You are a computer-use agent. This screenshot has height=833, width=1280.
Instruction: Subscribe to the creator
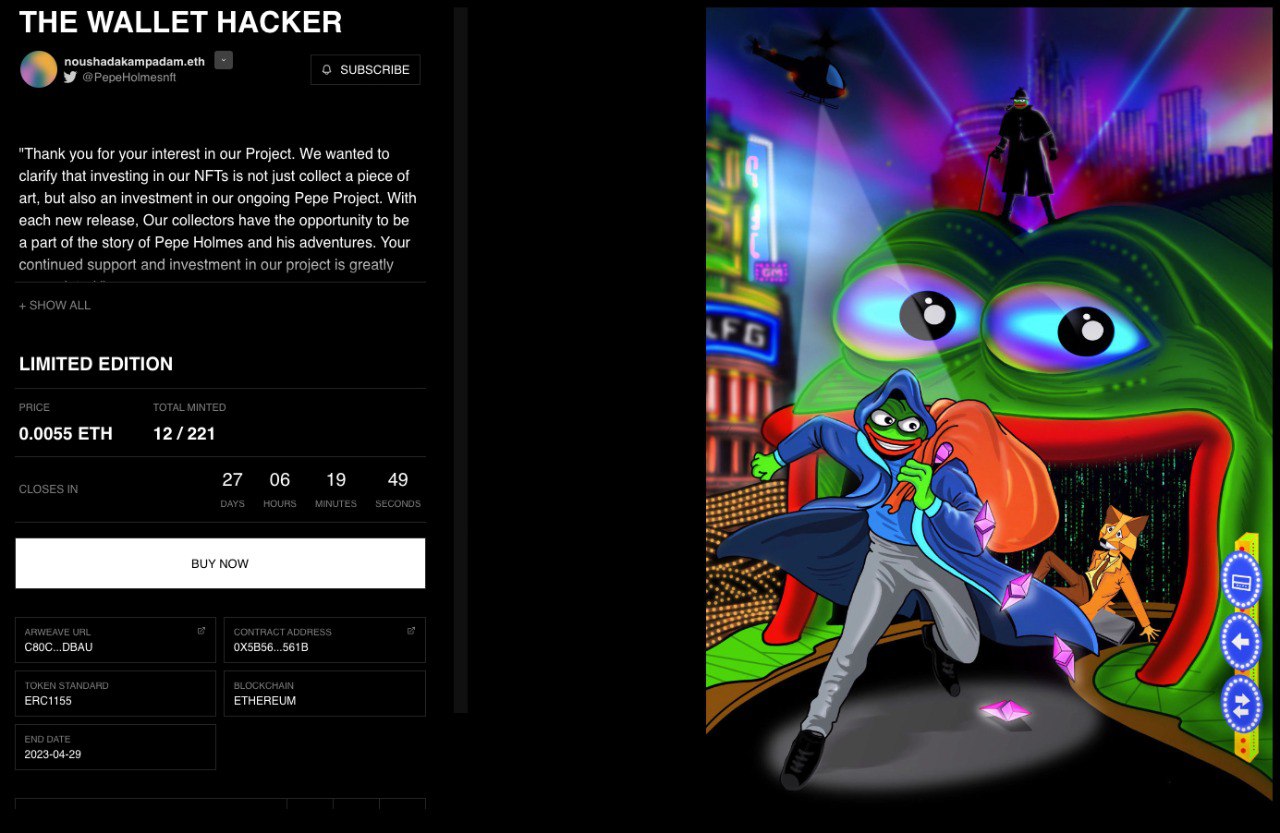[365, 70]
